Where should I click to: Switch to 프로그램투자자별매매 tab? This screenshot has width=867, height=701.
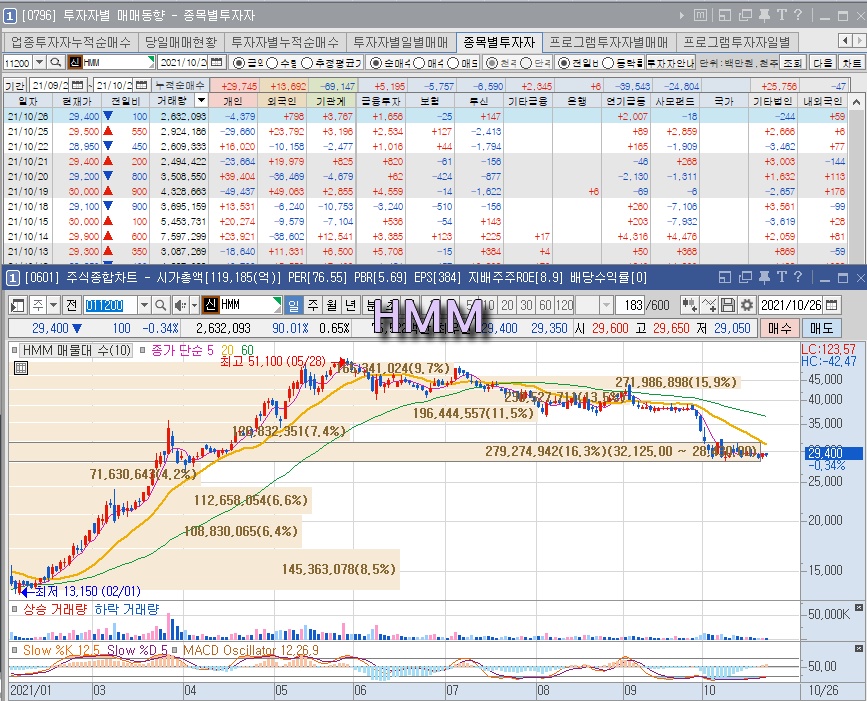pos(608,42)
